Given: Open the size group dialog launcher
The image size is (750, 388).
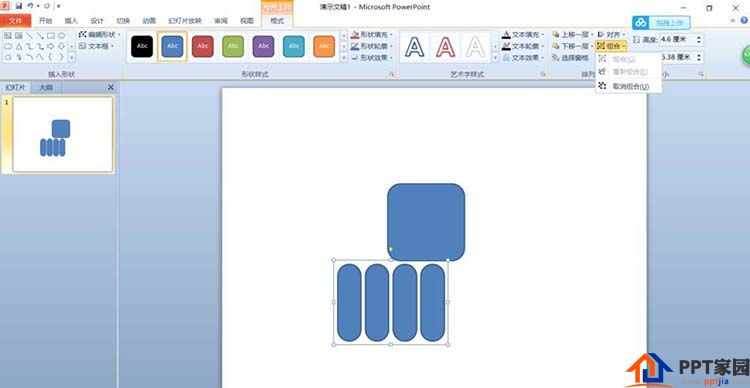Looking at the screenshot, I should 701,74.
